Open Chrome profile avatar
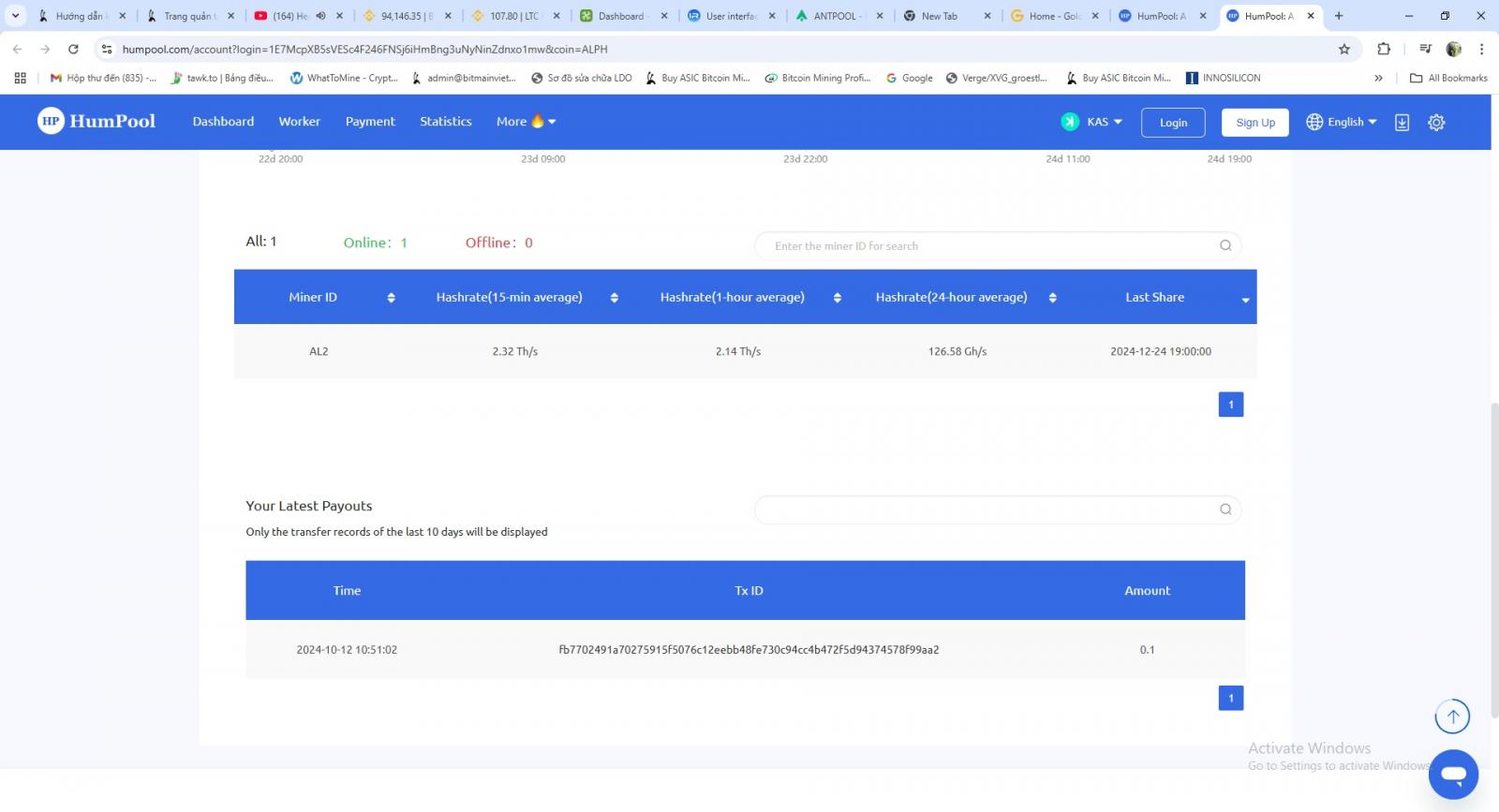This screenshot has height=812, width=1499. (1454, 49)
